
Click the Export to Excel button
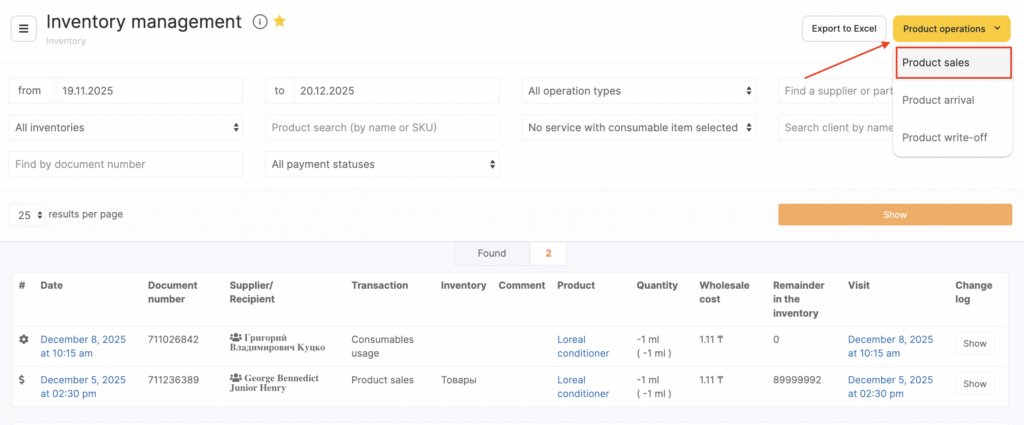pyautogui.click(x=843, y=29)
